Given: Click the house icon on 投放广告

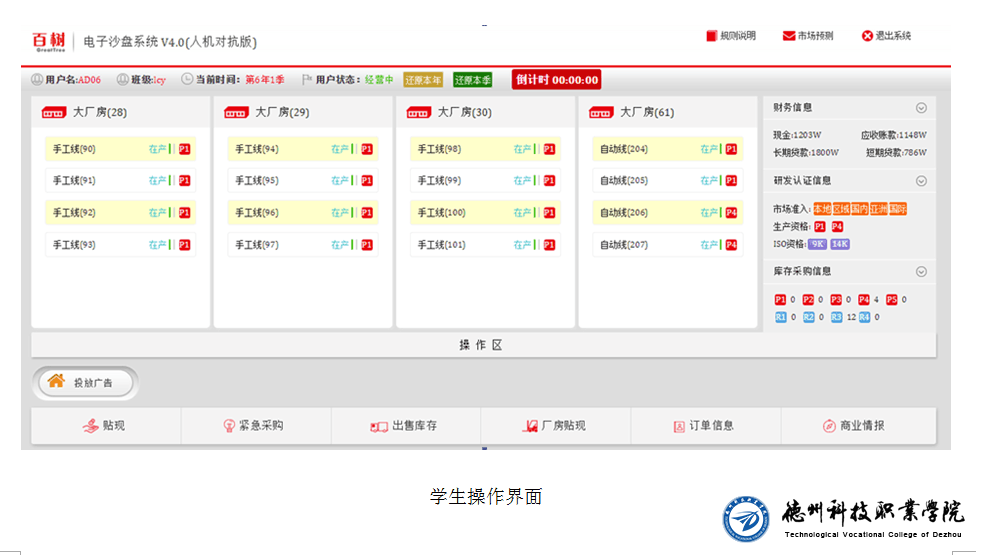Looking at the screenshot, I should 56,381.
